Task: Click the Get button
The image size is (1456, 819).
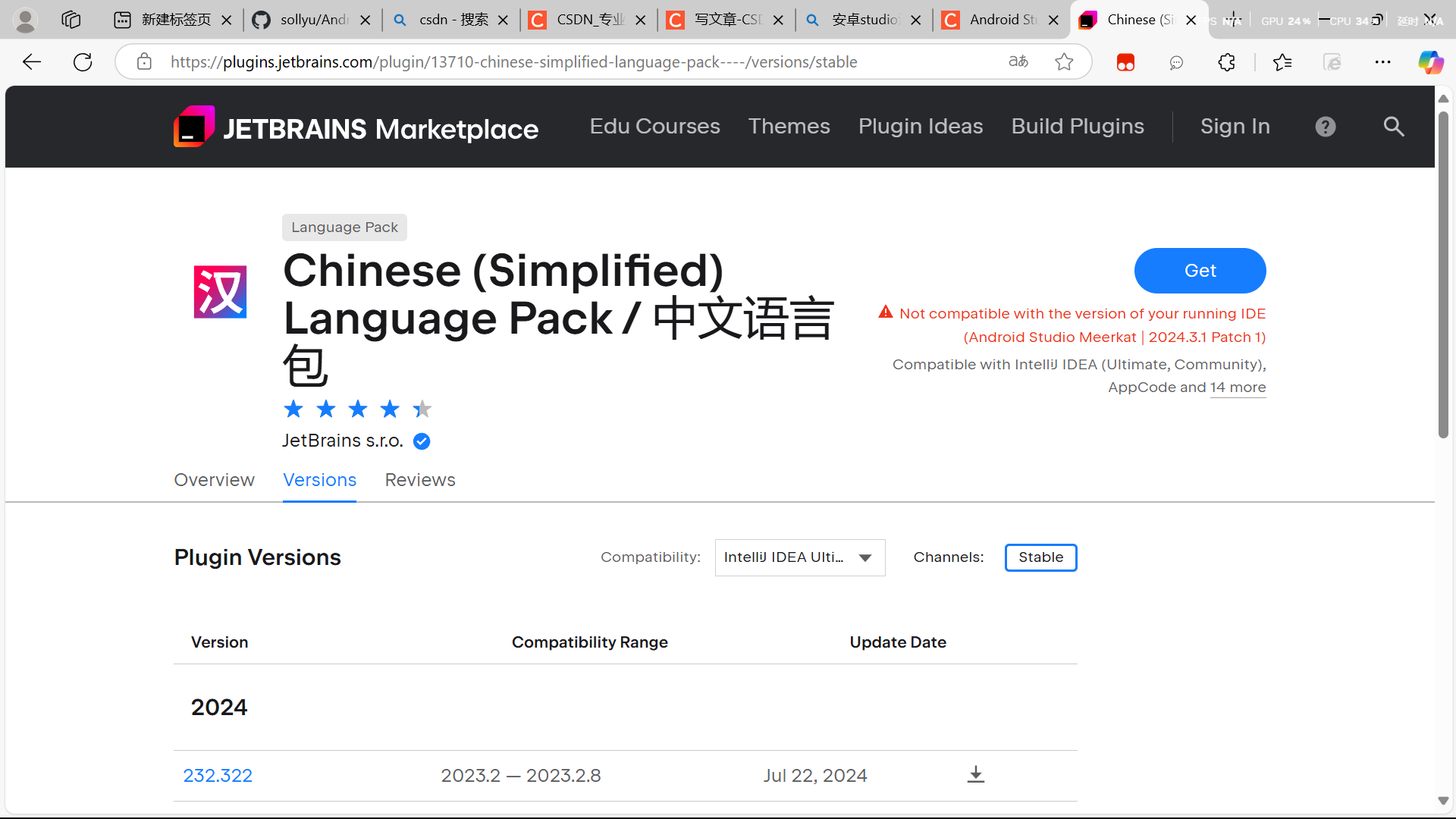Action: pyautogui.click(x=1200, y=270)
